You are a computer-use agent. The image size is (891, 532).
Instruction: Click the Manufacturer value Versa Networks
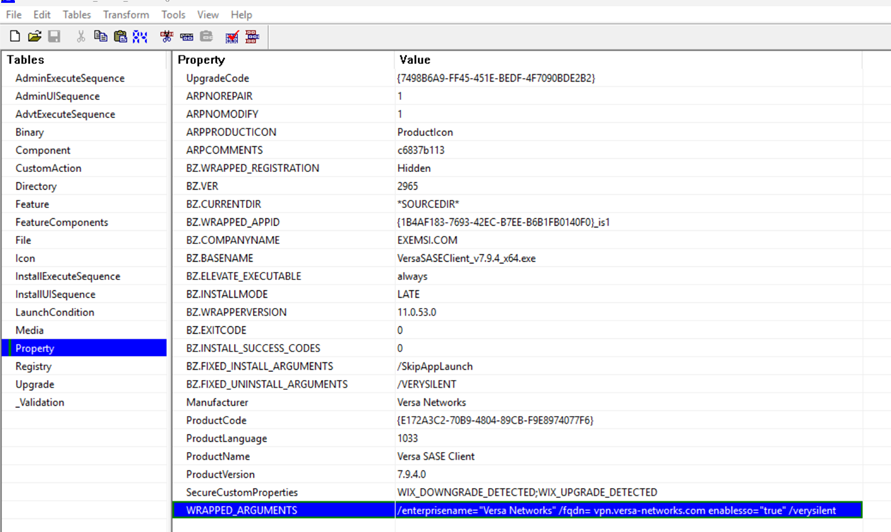click(432, 402)
